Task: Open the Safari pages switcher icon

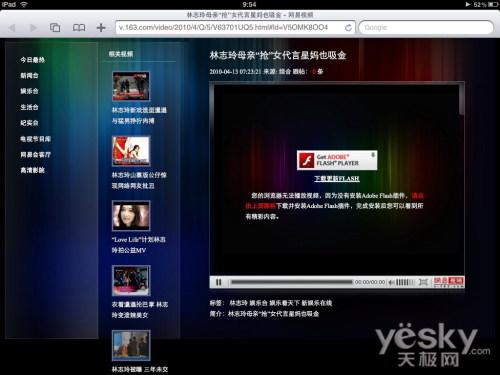Action: tap(55, 27)
